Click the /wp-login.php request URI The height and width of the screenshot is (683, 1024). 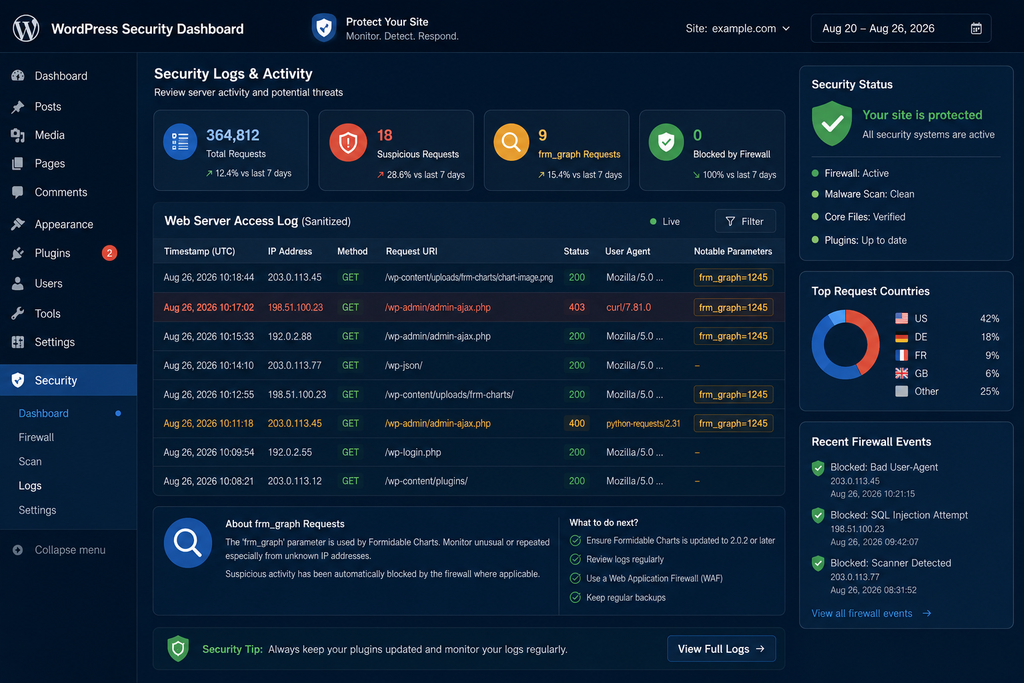pyautogui.click(x=413, y=452)
